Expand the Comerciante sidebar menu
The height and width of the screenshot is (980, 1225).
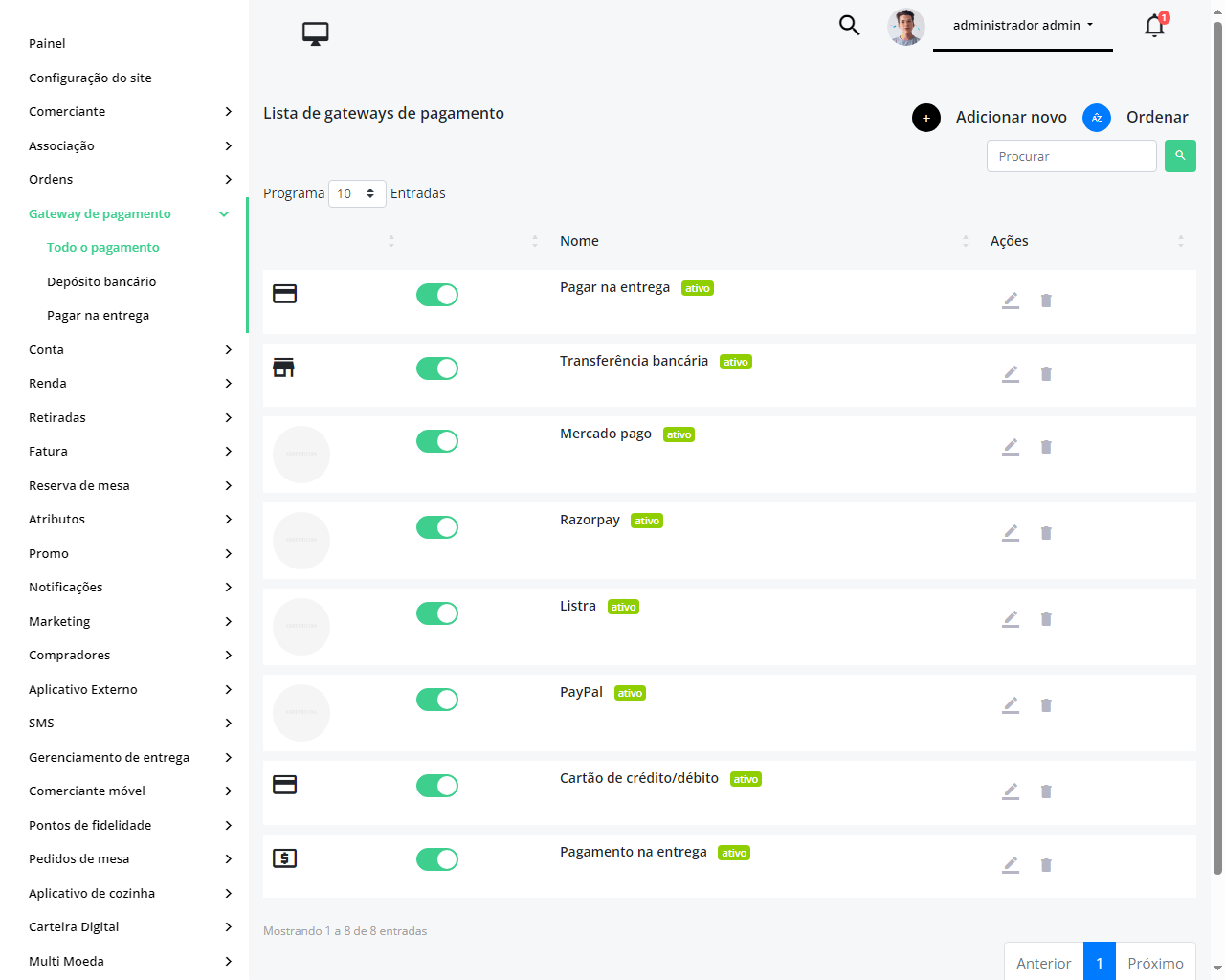(x=129, y=112)
